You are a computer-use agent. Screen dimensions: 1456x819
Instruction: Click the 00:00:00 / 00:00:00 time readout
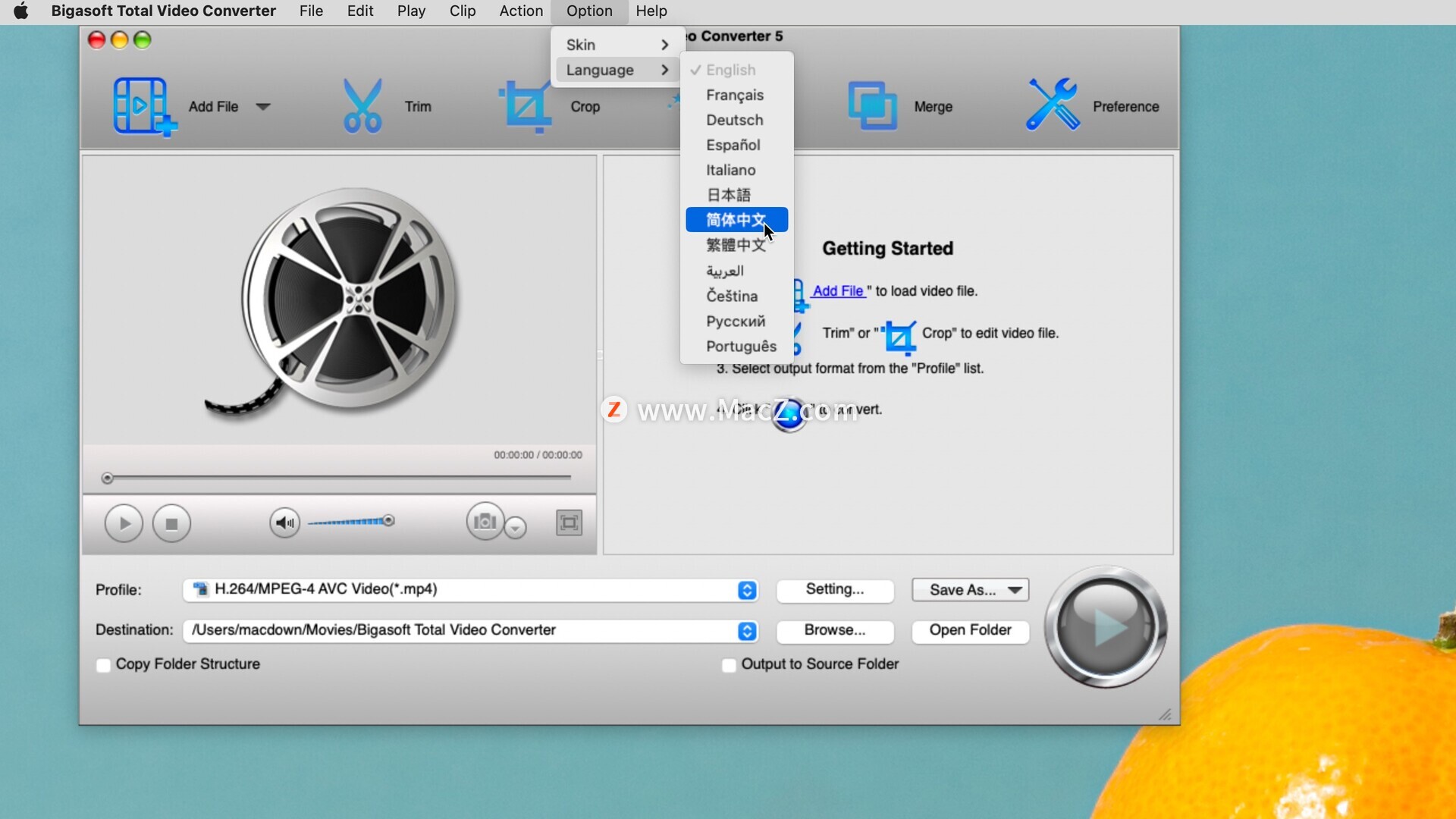pyautogui.click(x=538, y=455)
